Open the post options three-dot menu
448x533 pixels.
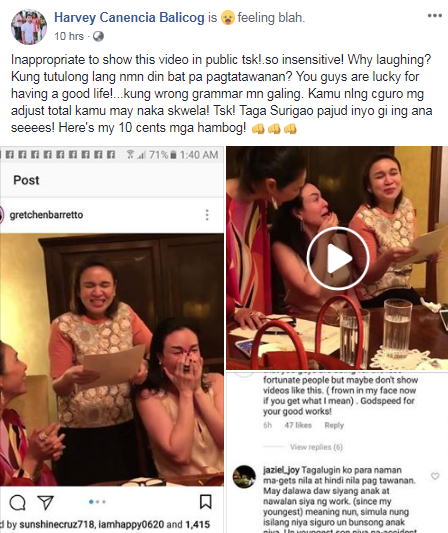point(434,16)
